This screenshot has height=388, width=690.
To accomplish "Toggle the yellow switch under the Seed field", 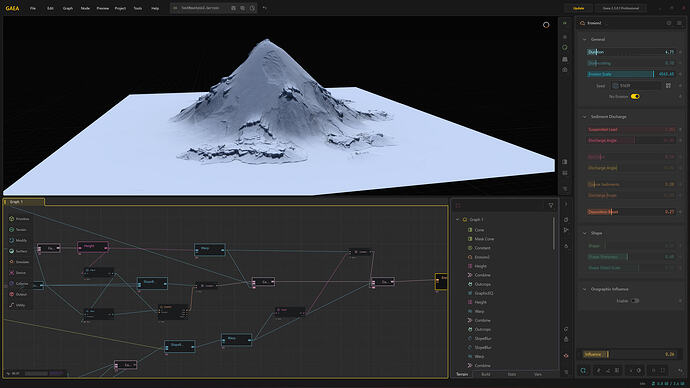I will pyautogui.click(x=635, y=96).
